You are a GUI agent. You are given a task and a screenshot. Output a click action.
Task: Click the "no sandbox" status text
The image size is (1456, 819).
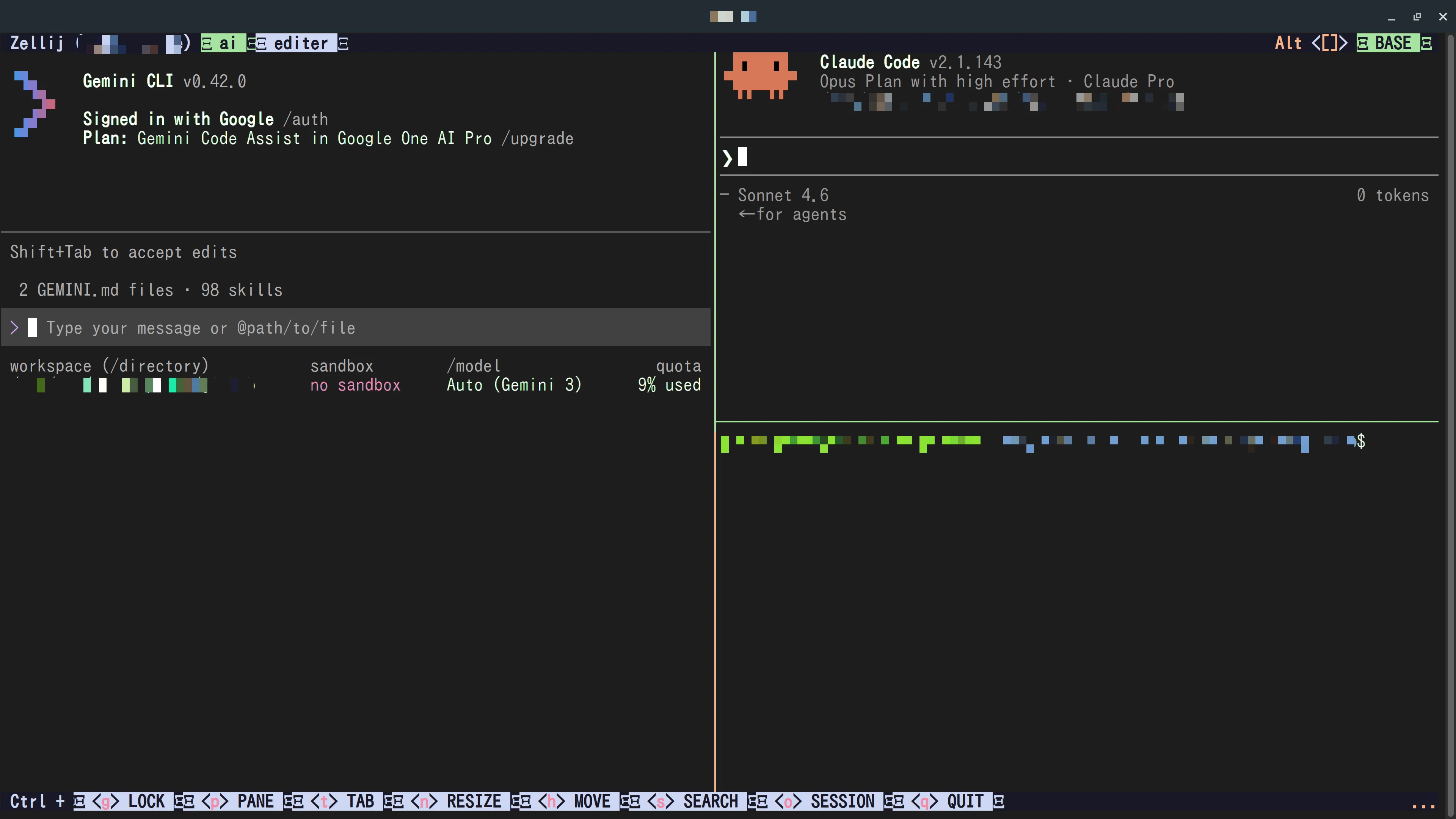pyautogui.click(x=356, y=385)
